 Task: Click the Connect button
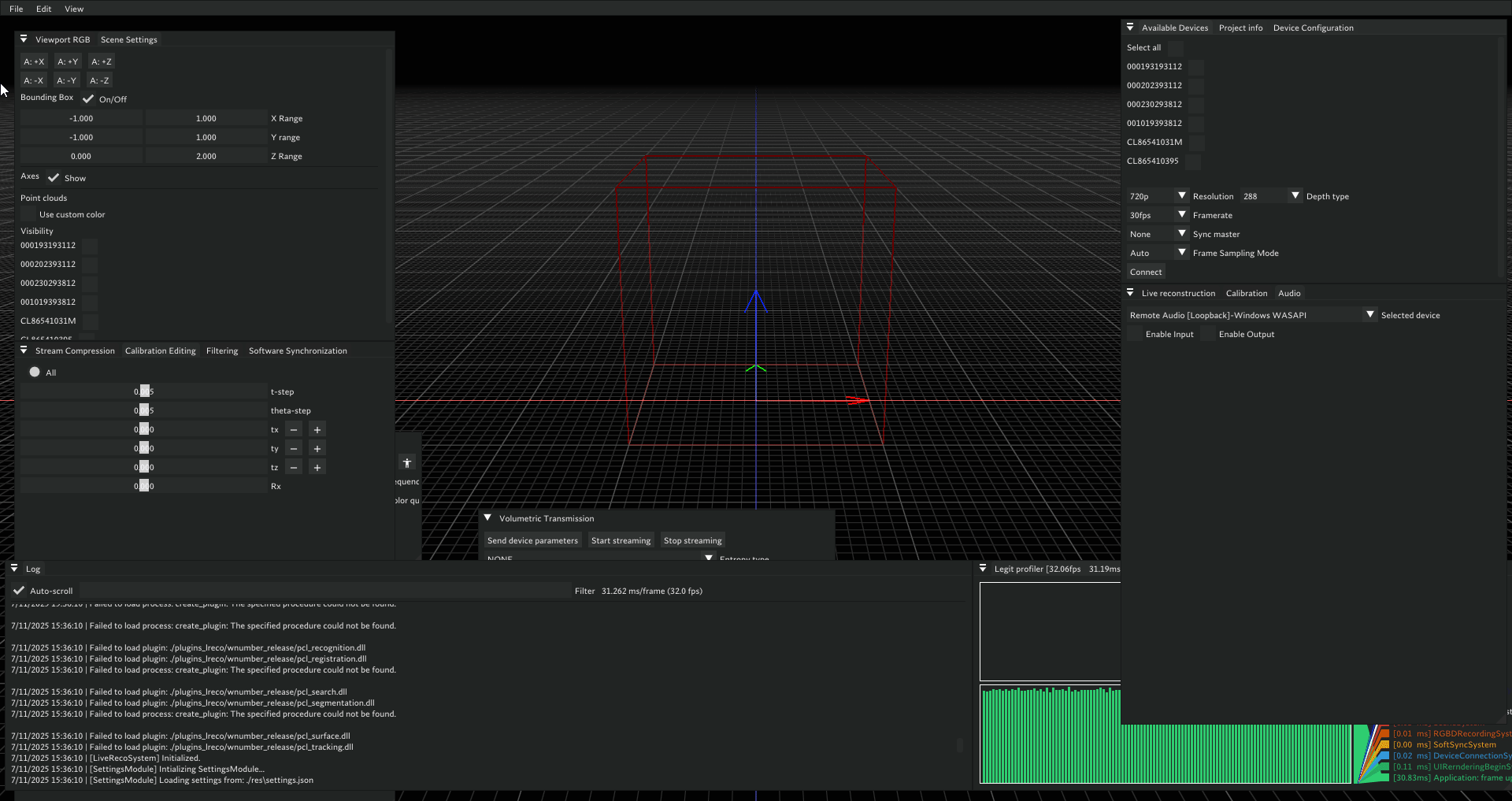(x=1145, y=271)
